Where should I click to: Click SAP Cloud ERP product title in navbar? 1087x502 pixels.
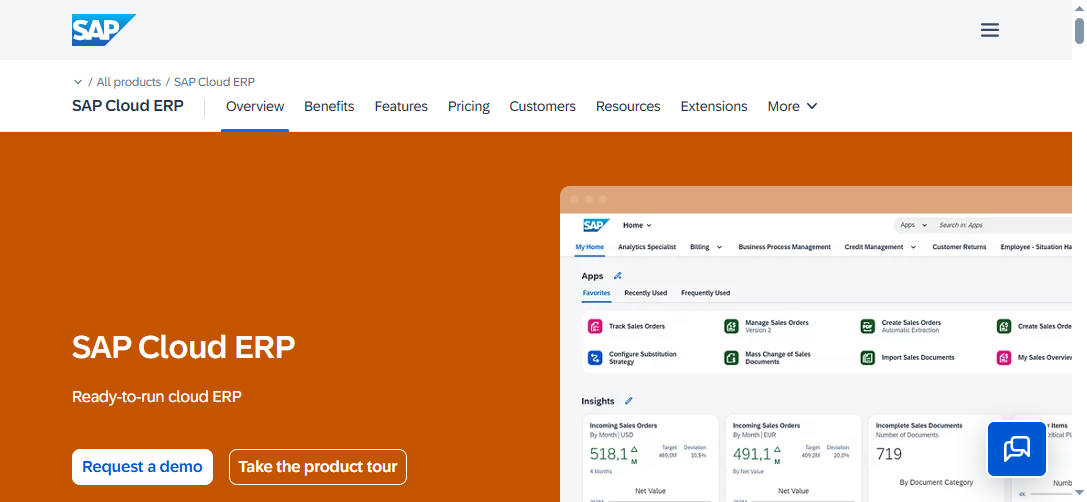(x=128, y=106)
